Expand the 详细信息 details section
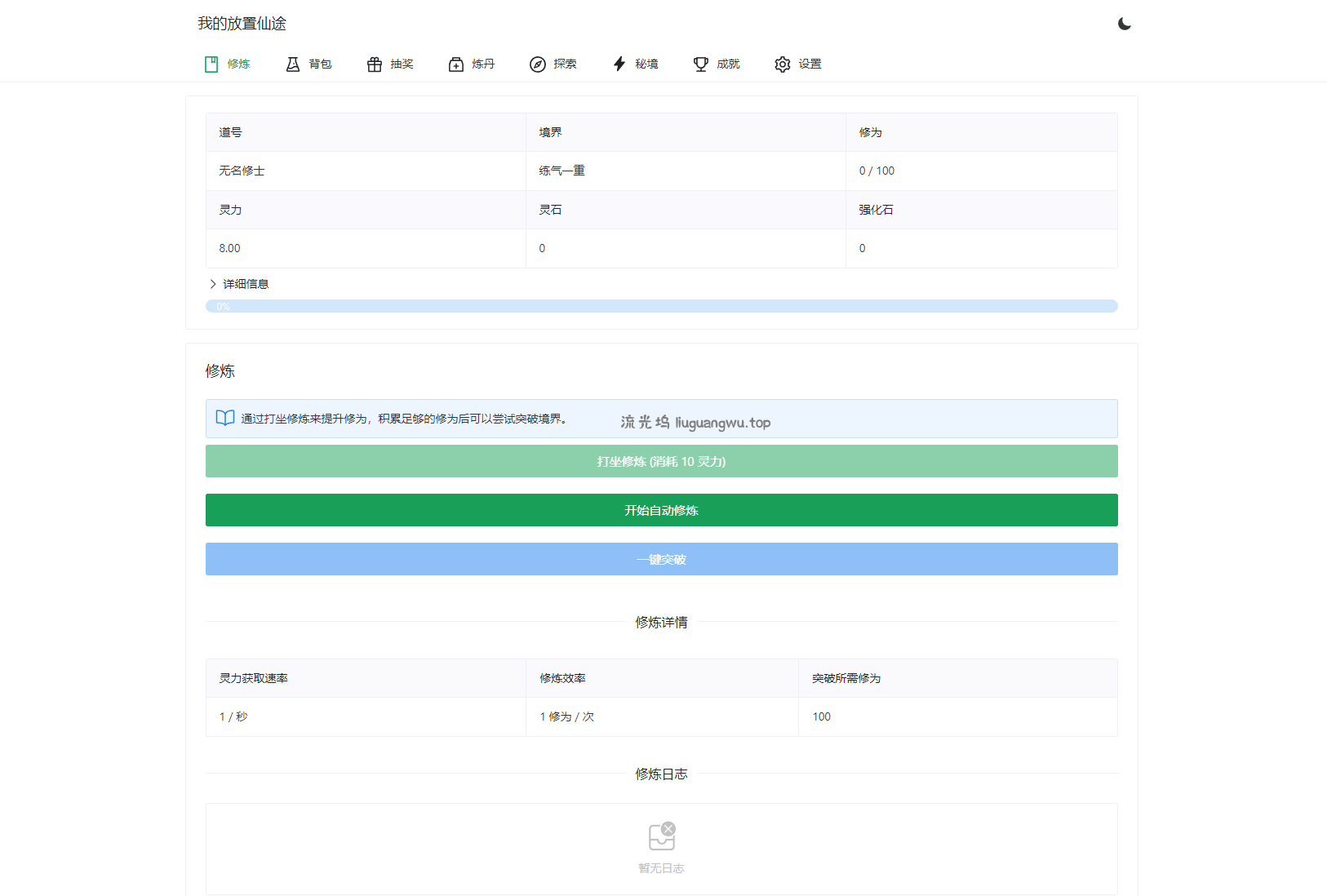1327x896 pixels. point(242,283)
